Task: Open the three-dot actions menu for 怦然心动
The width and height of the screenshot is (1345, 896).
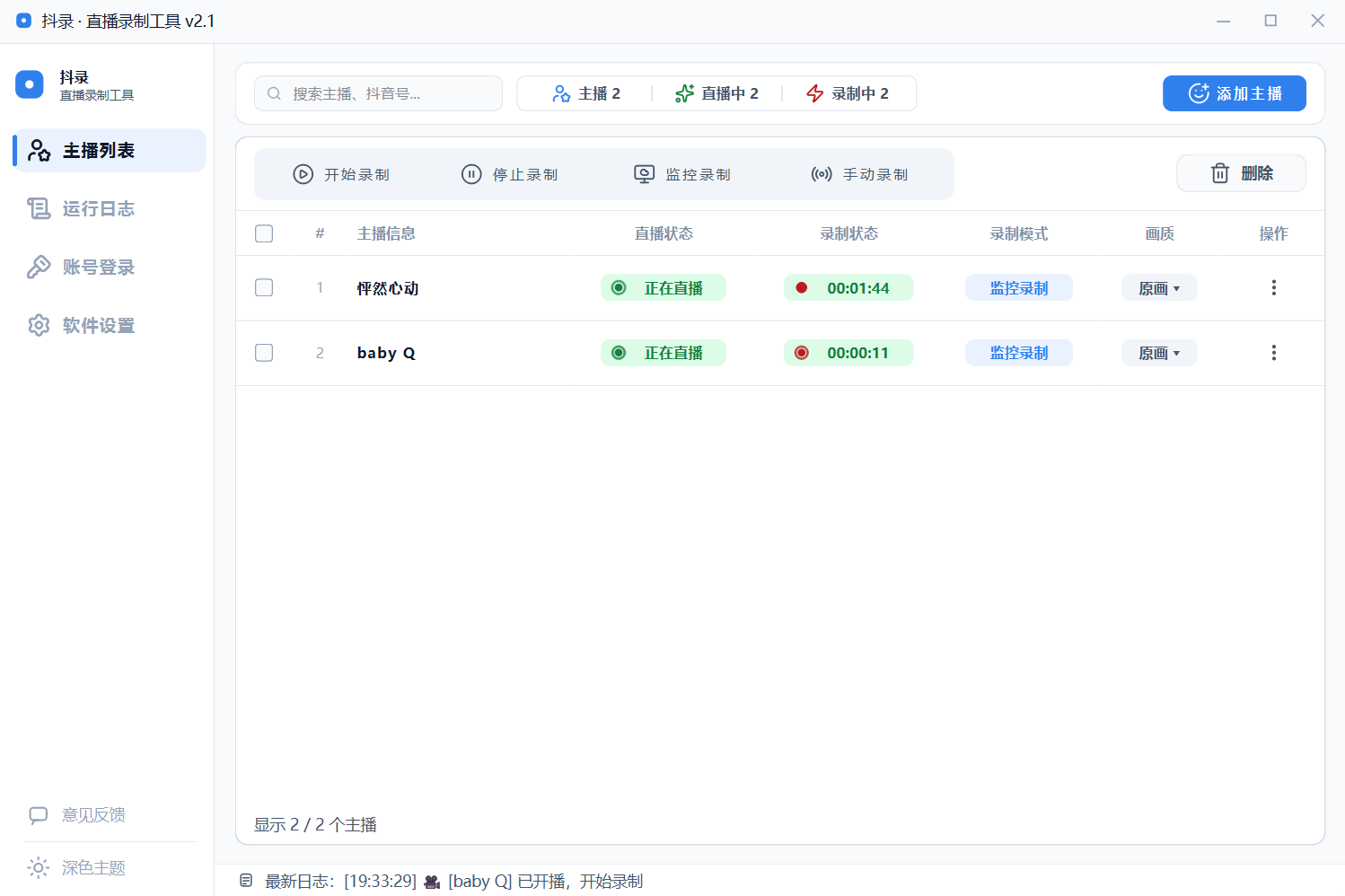Action: point(1273,287)
